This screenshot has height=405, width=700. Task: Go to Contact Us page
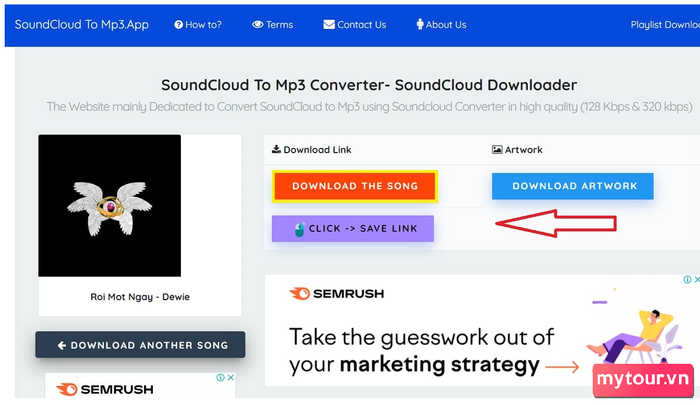tap(354, 25)
